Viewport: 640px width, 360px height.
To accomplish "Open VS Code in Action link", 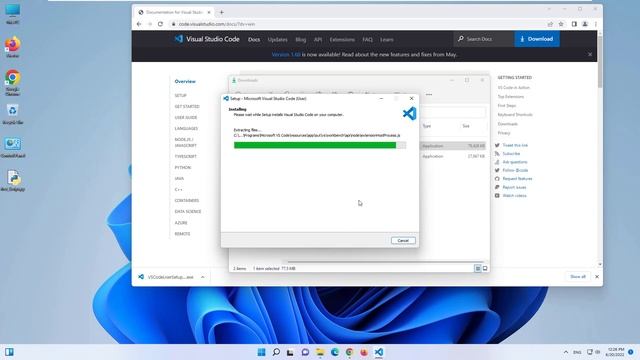I will coord(513,88).
